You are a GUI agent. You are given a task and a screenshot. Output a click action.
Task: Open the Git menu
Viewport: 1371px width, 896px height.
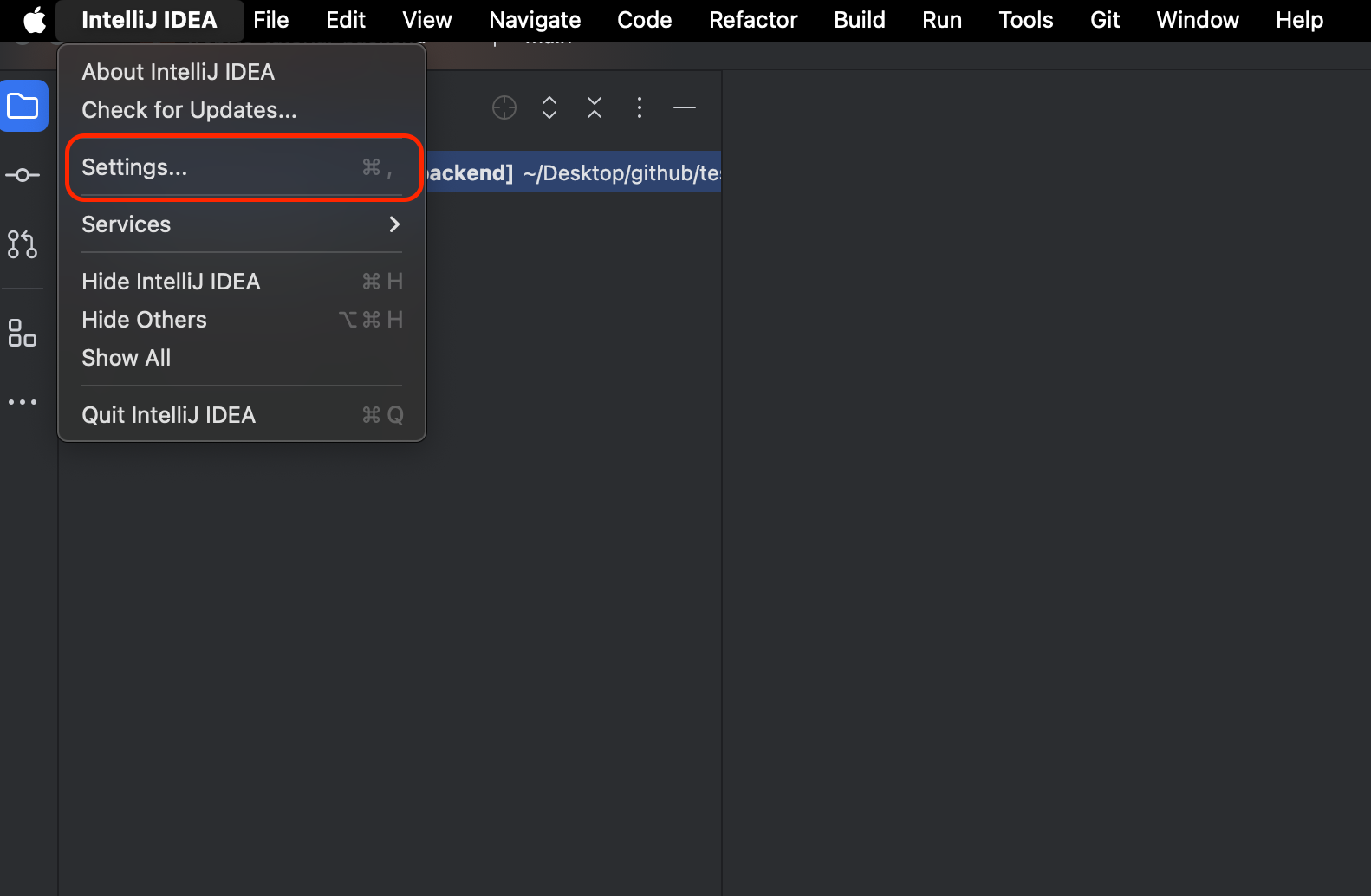point(1105,20)
